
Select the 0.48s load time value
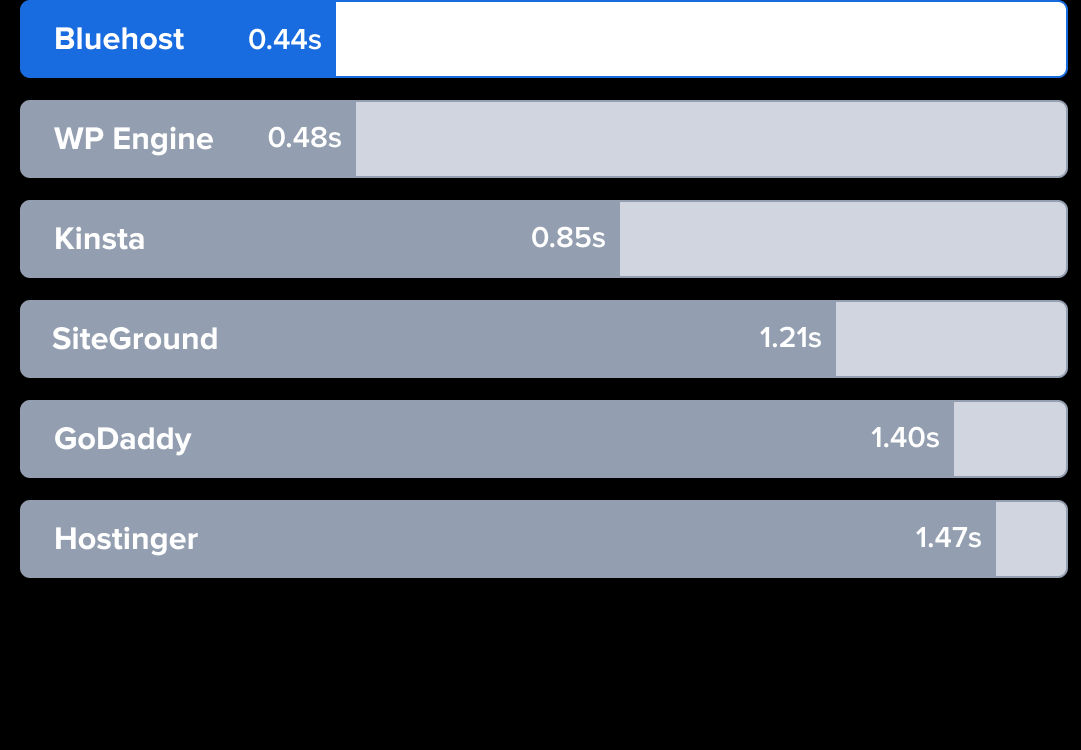tap(304, 138)
